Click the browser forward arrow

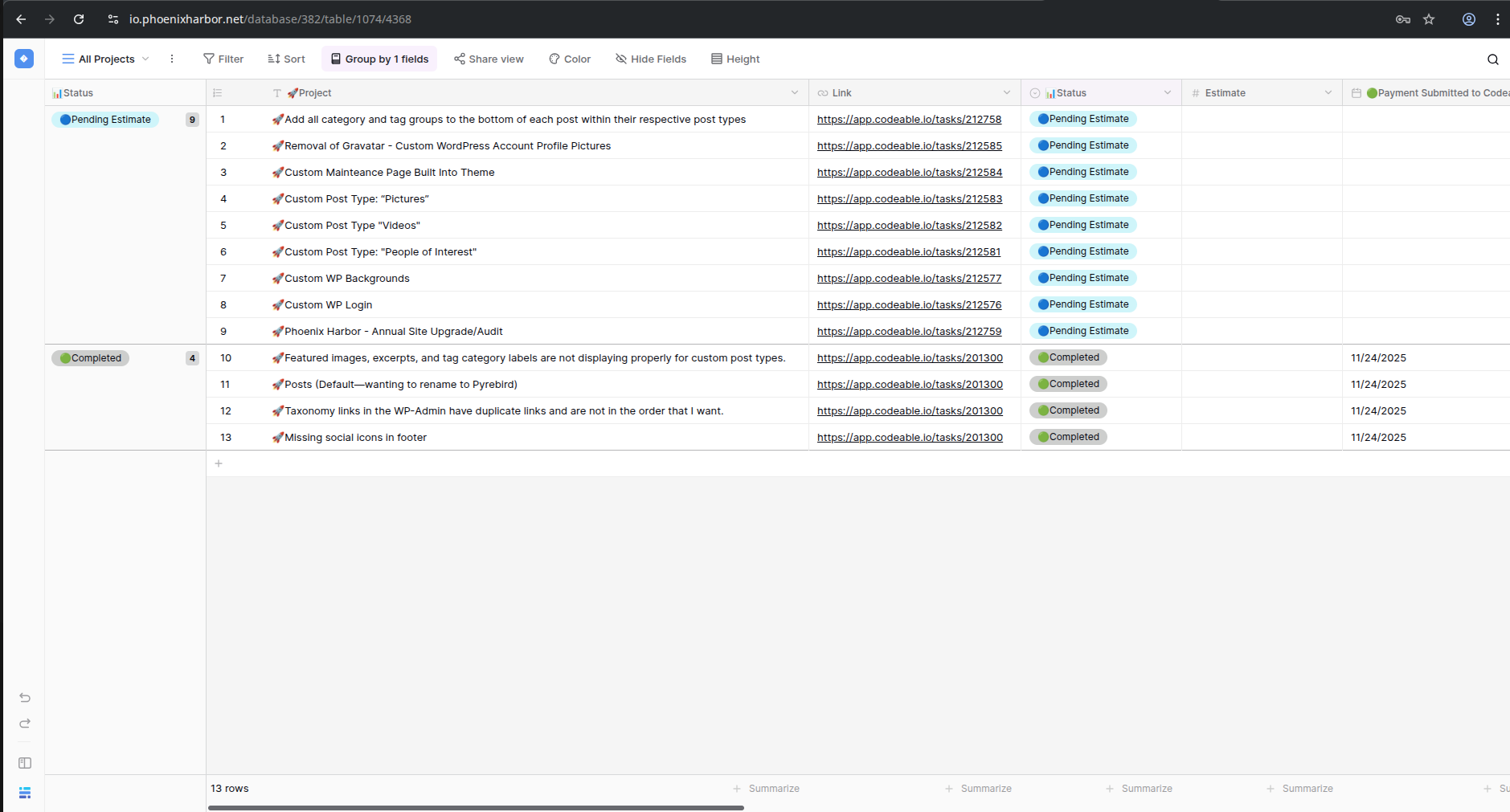(50, 19)
